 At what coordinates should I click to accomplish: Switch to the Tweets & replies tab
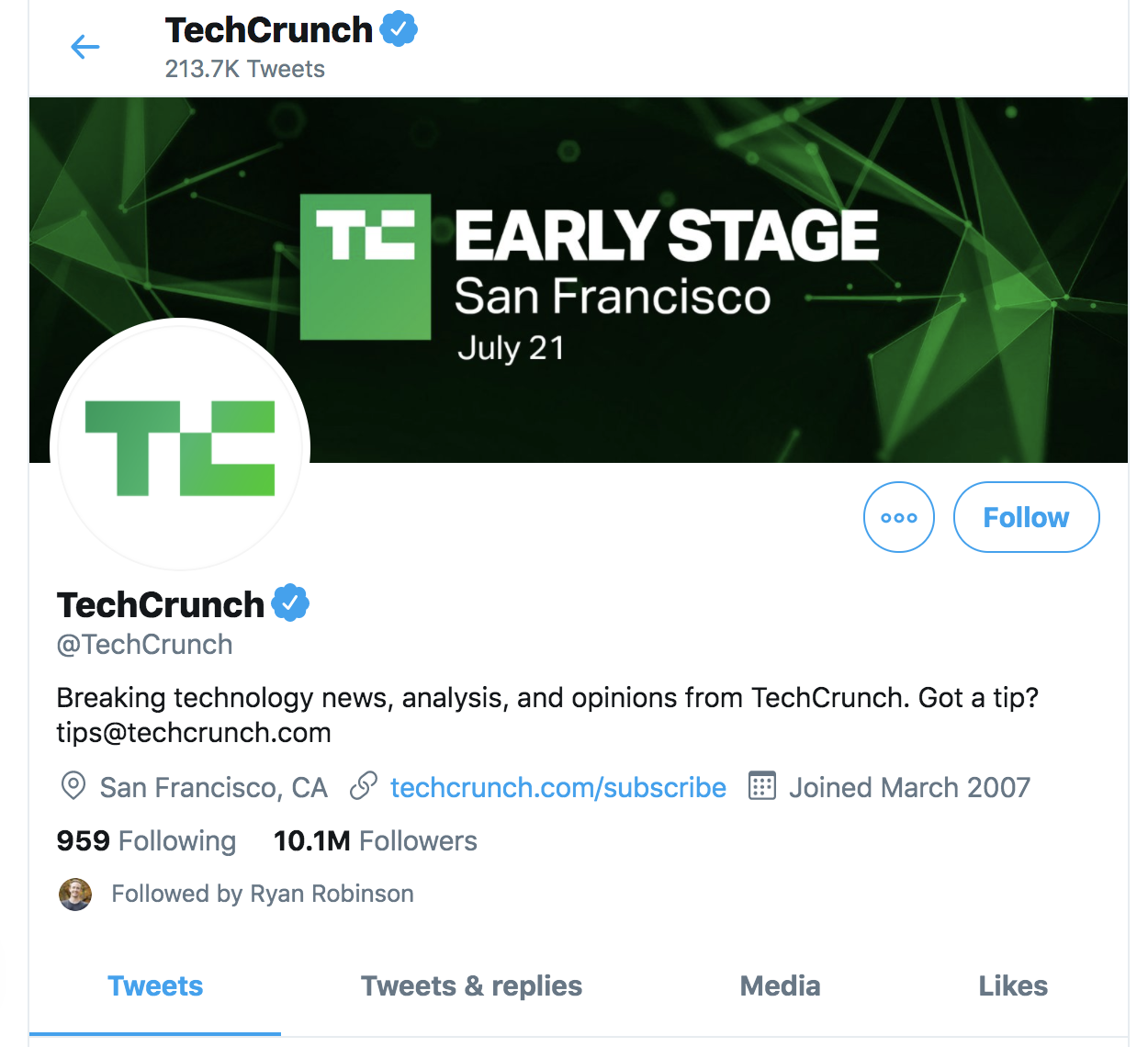tap(470, 985)
